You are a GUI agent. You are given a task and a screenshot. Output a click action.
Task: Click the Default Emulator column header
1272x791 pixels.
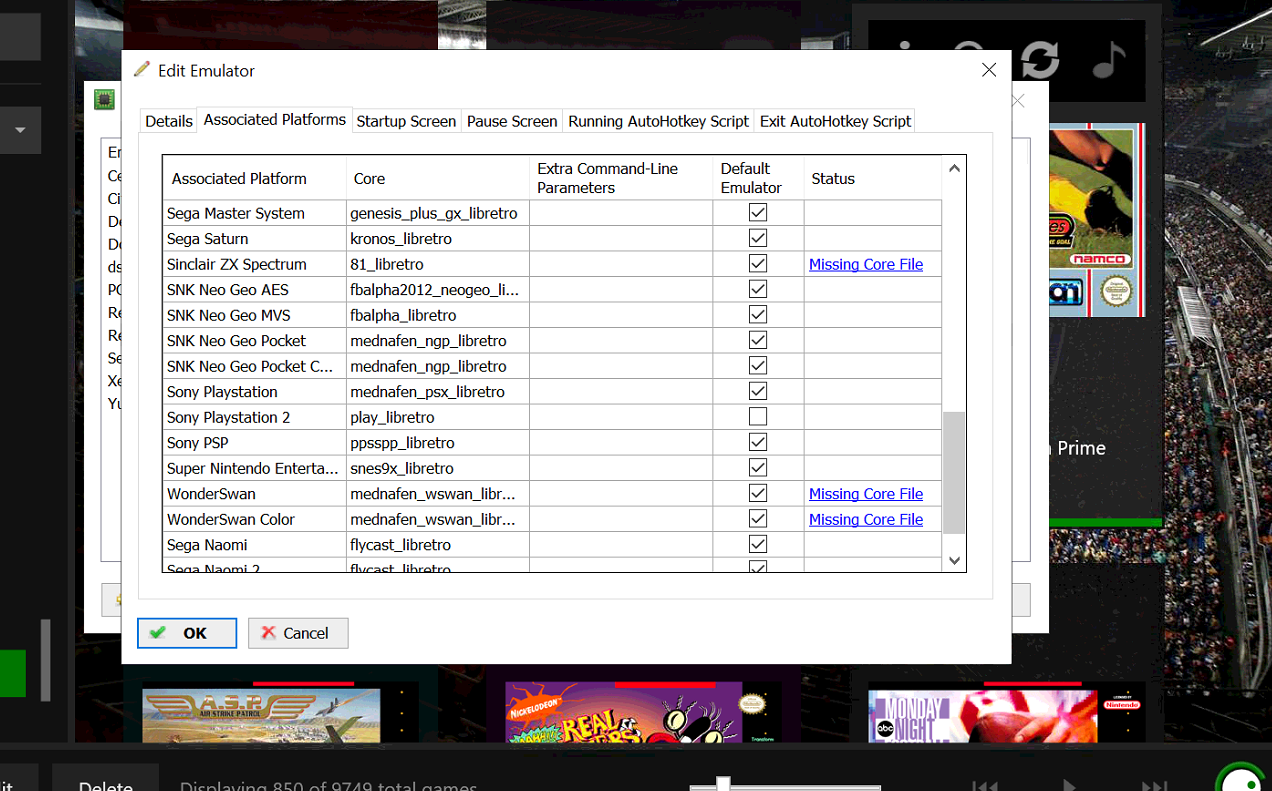758,178
